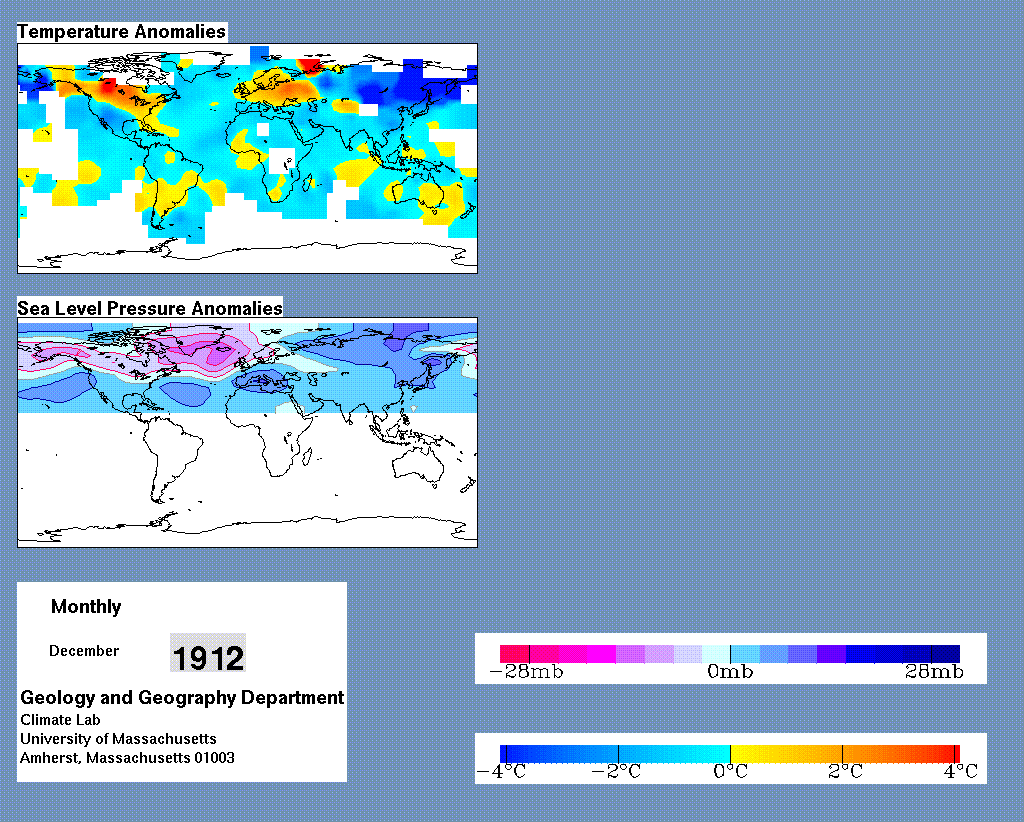Image resolution: width=1024 pixels, height=822 pixels.
Task: Click University of Massachusetts text
Action: pyautogui.click(x=118, y=739)
